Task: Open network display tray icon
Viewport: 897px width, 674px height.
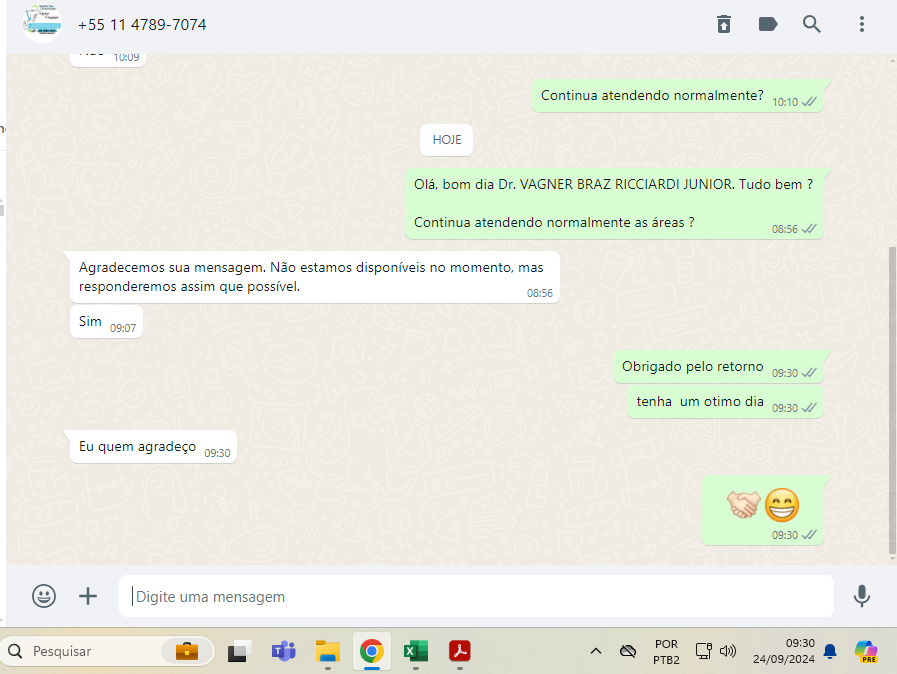Action: (x=704, y=651)
